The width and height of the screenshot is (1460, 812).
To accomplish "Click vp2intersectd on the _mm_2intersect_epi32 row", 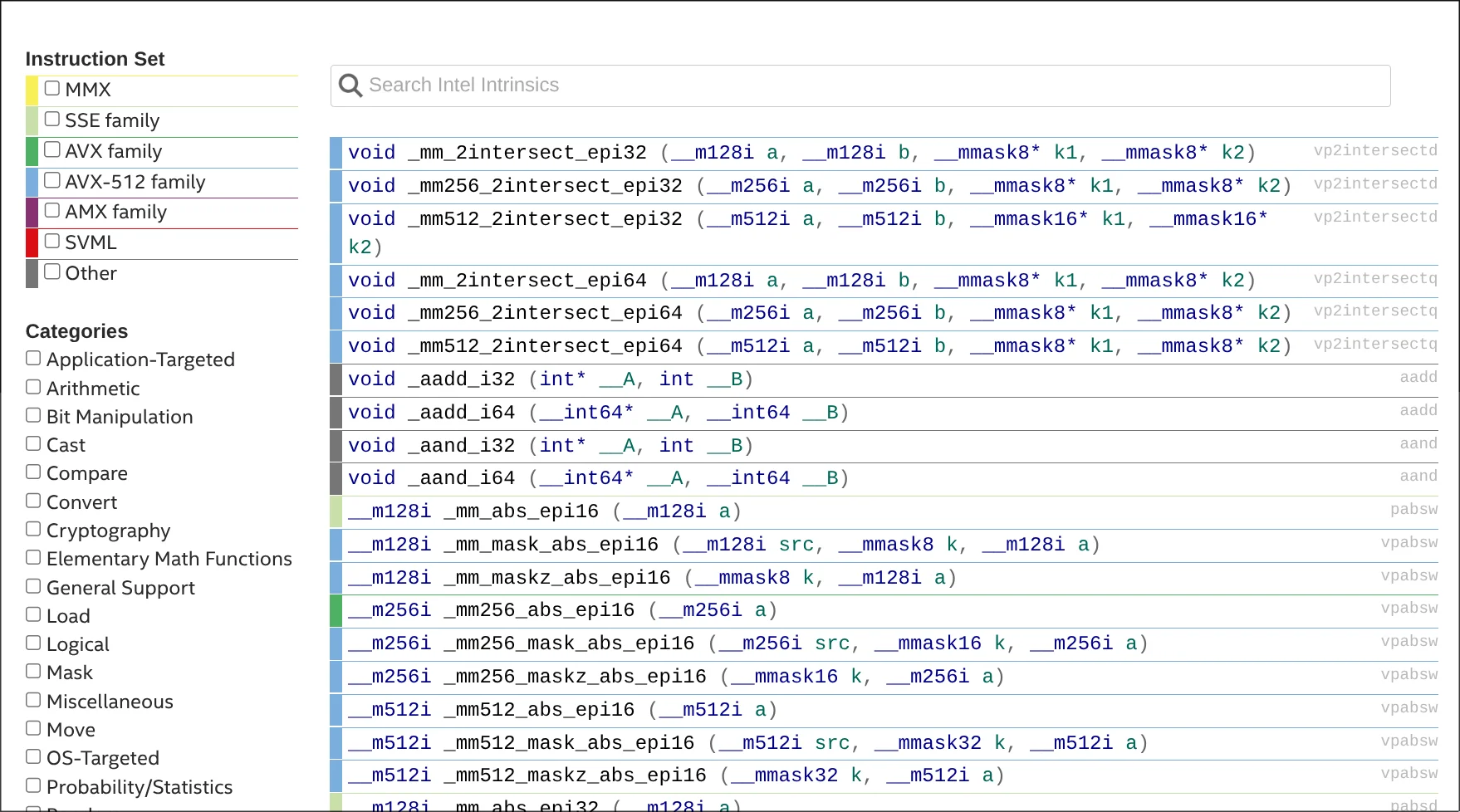I will tap(1375, 150).
